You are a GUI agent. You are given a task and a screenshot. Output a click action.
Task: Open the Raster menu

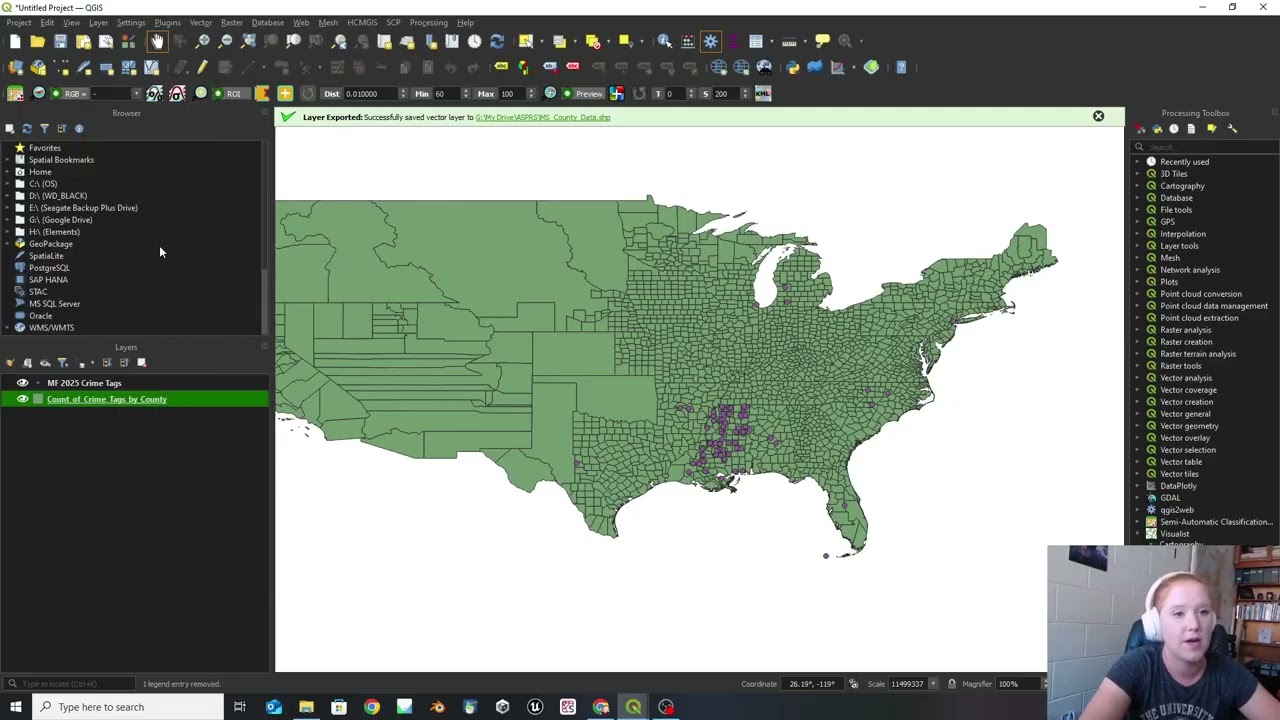pyautogui.click(x=232, y=22)
